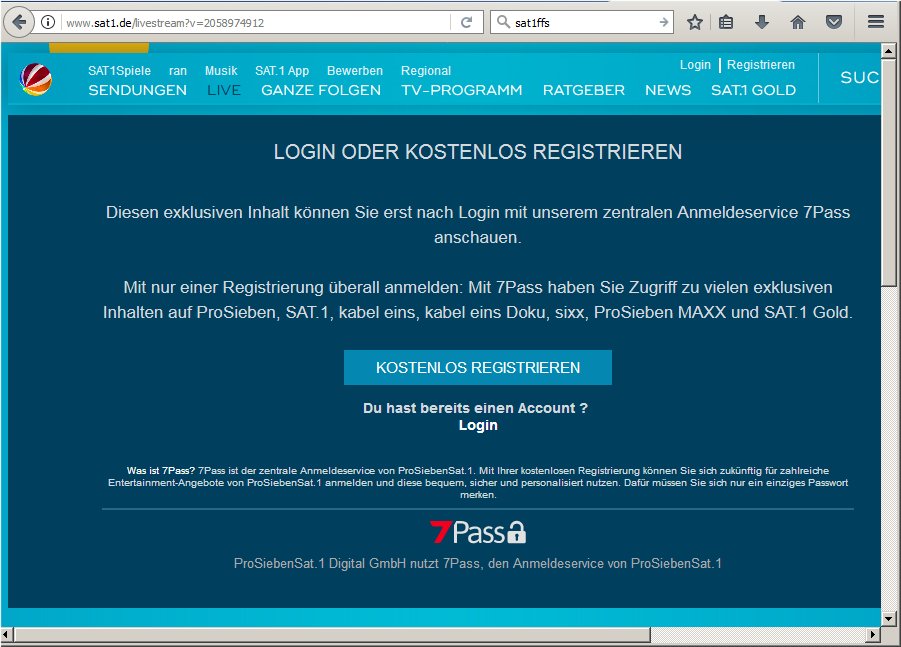
Task: Open the SAT.1 App link
Action: 282,71
